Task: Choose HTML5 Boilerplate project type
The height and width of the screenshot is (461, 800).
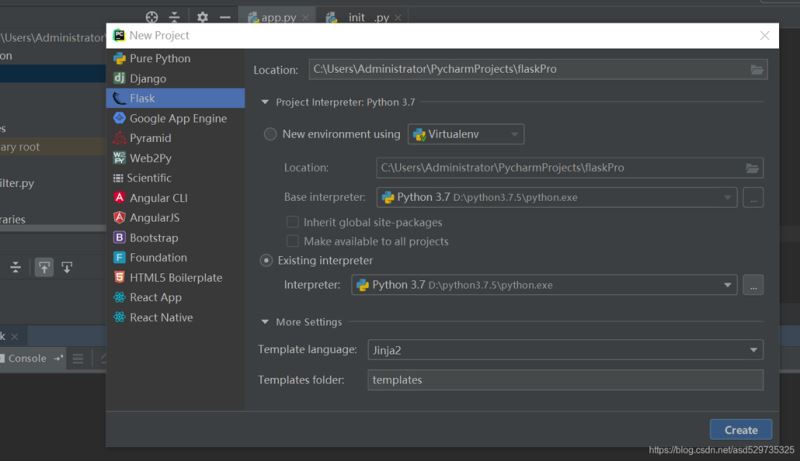Action: tap(175, 277)
